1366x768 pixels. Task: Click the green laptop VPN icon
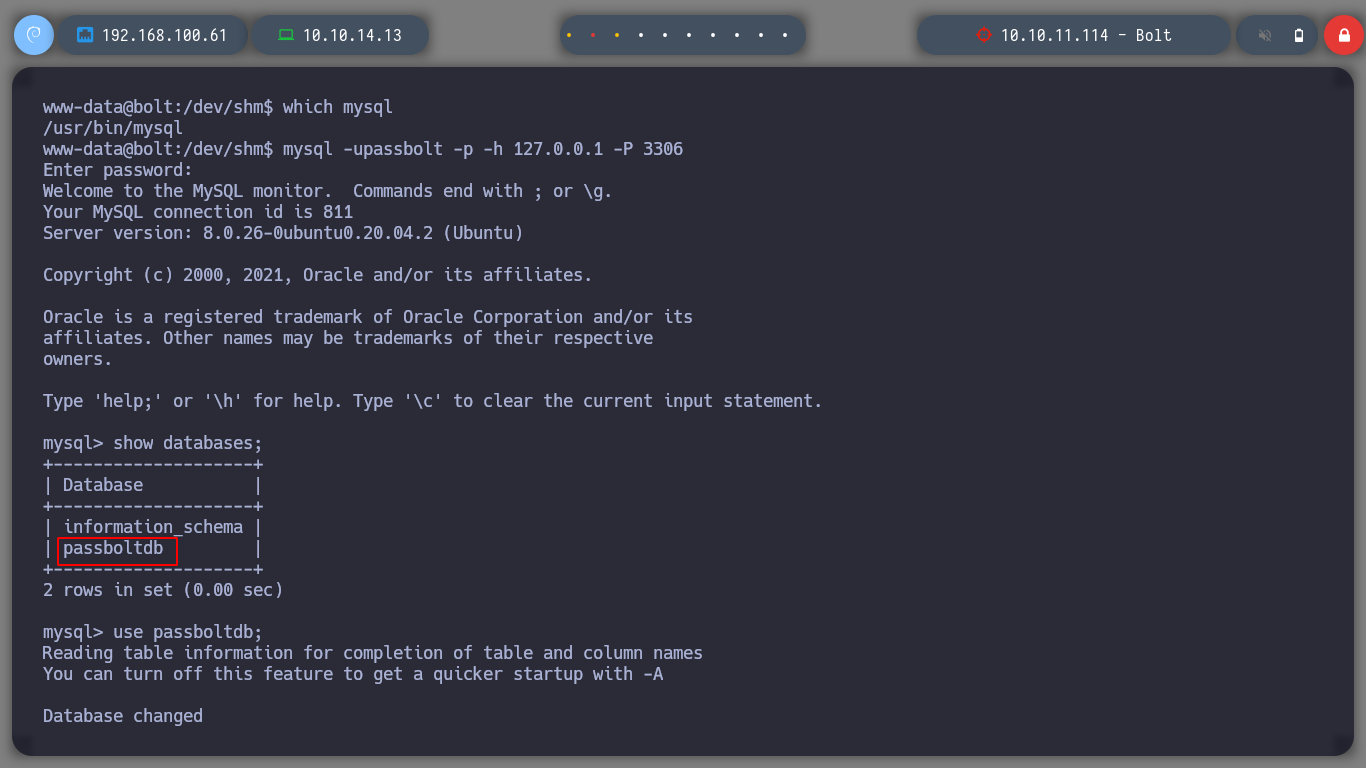coord(286,35)
